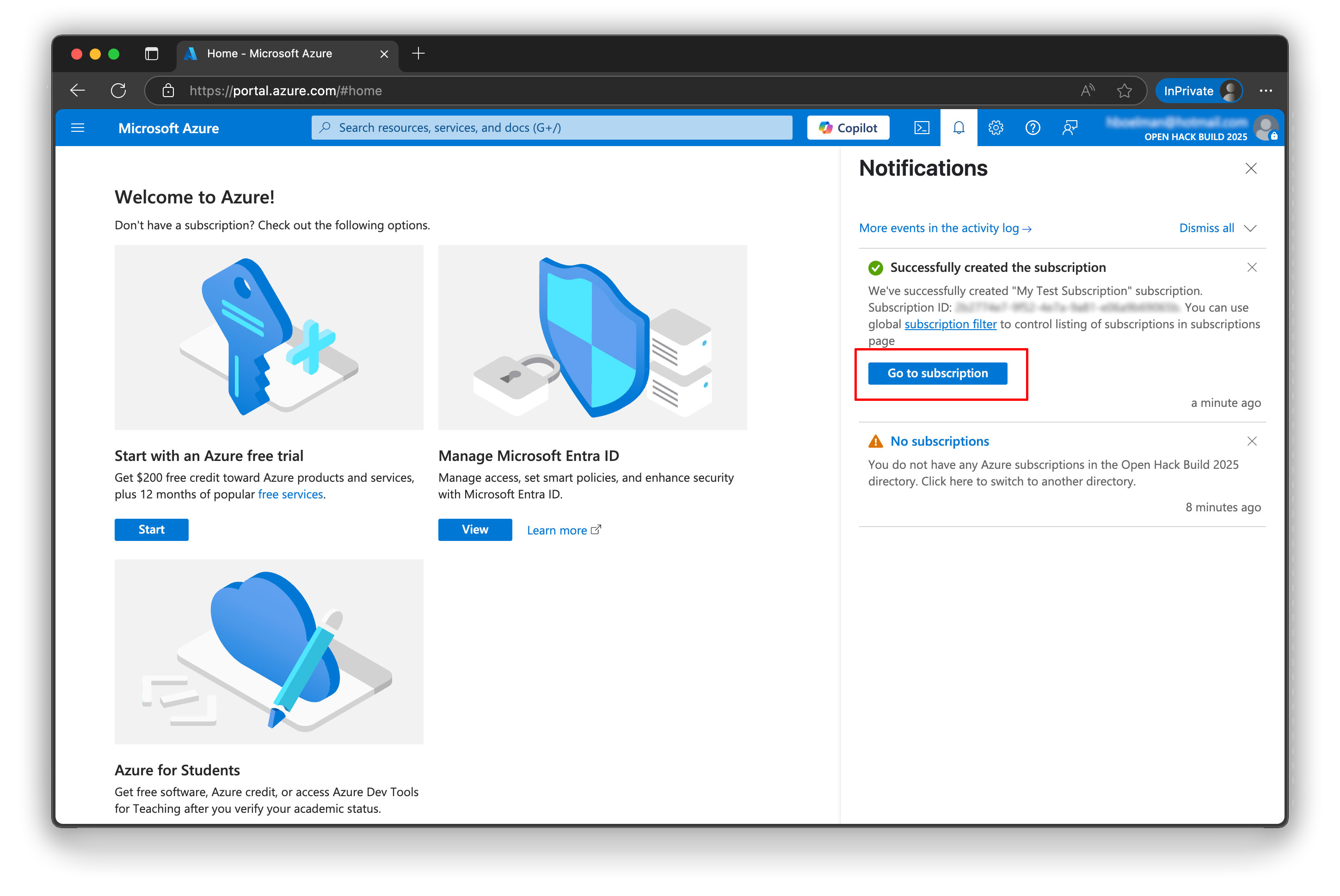Open a new browser tab
Image resolution: width=1340 pixels, height=896 pixels.
point(418,54)
